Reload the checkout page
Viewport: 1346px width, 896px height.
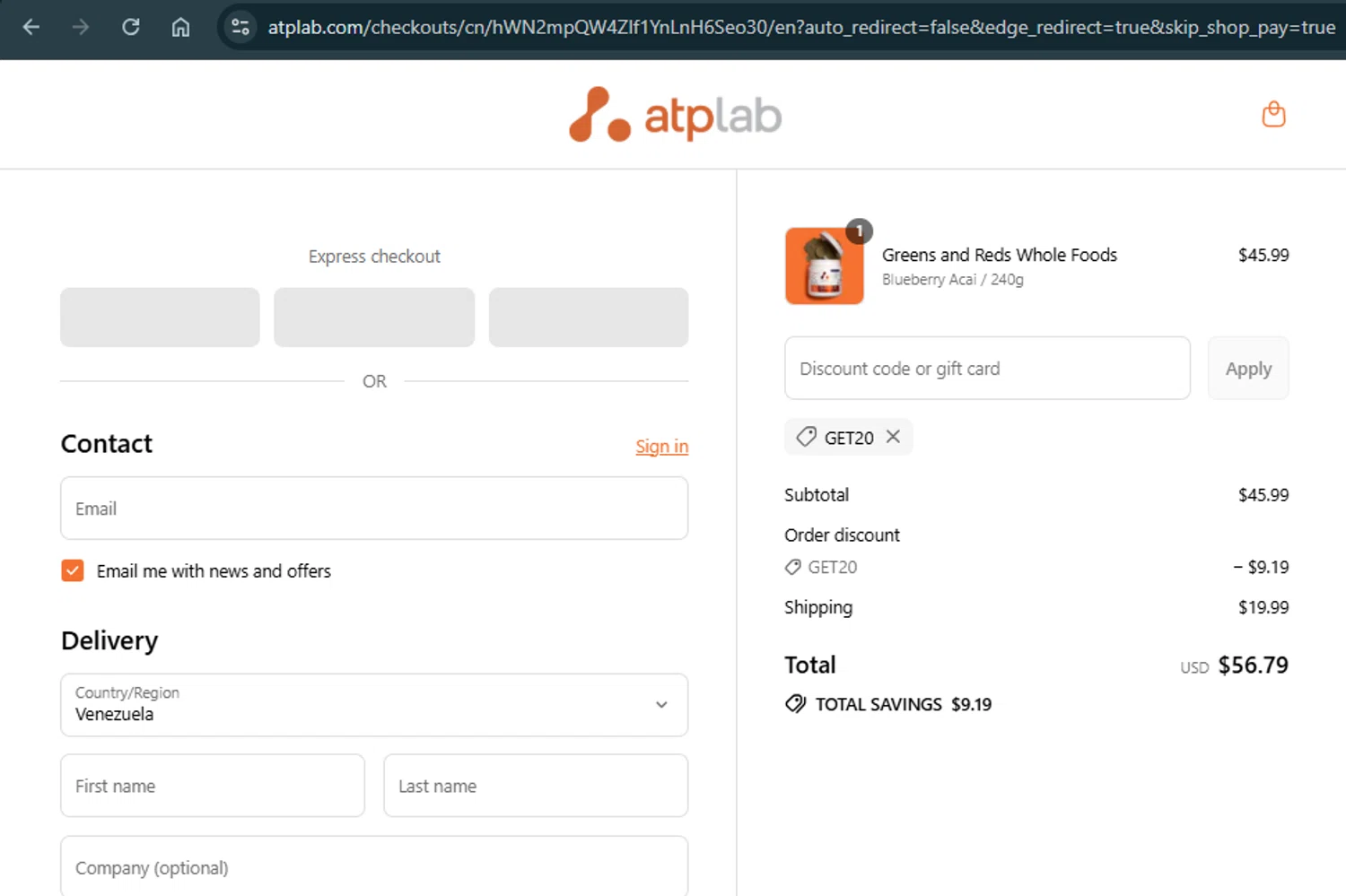pyautogui.click(x=131, y=27)
